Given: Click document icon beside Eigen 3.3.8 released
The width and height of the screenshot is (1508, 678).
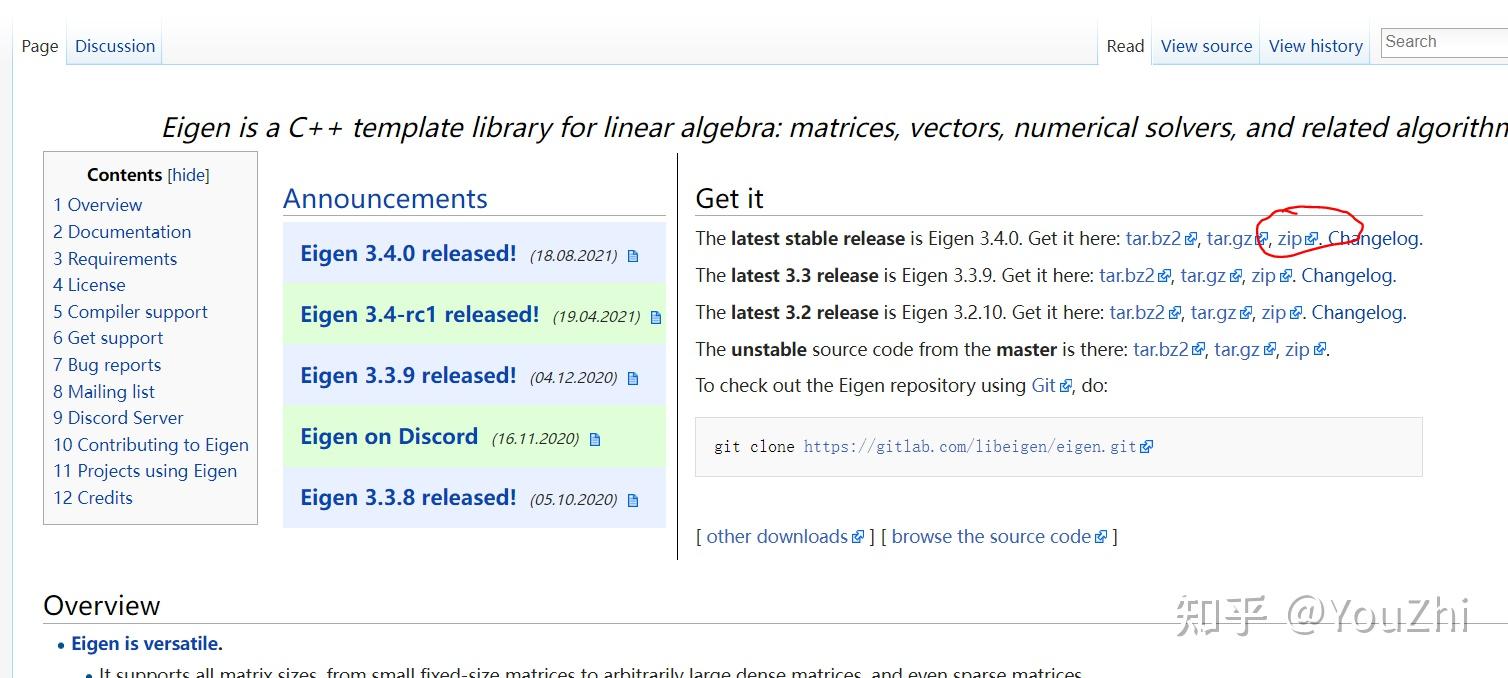Looking at the screenshot, I should point(633,500).
